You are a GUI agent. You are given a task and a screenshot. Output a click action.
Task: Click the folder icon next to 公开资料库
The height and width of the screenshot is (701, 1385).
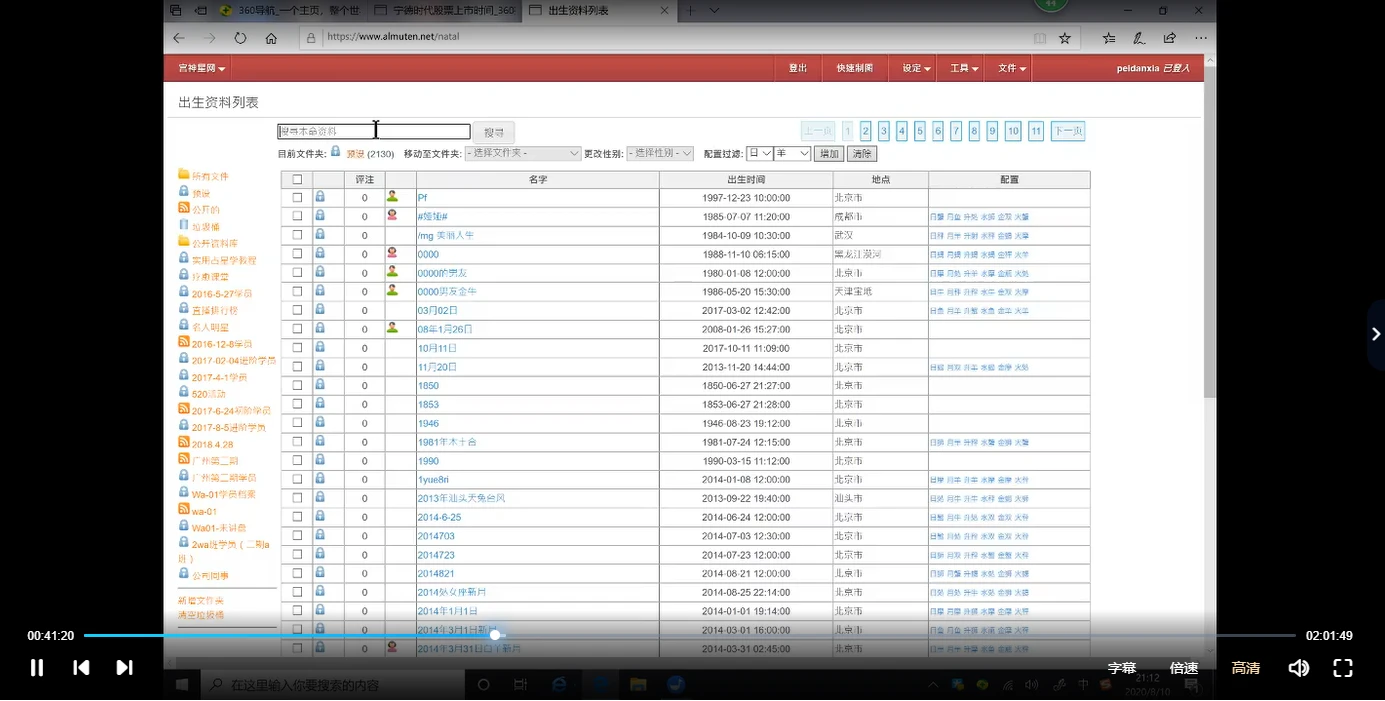coord(184,242)
